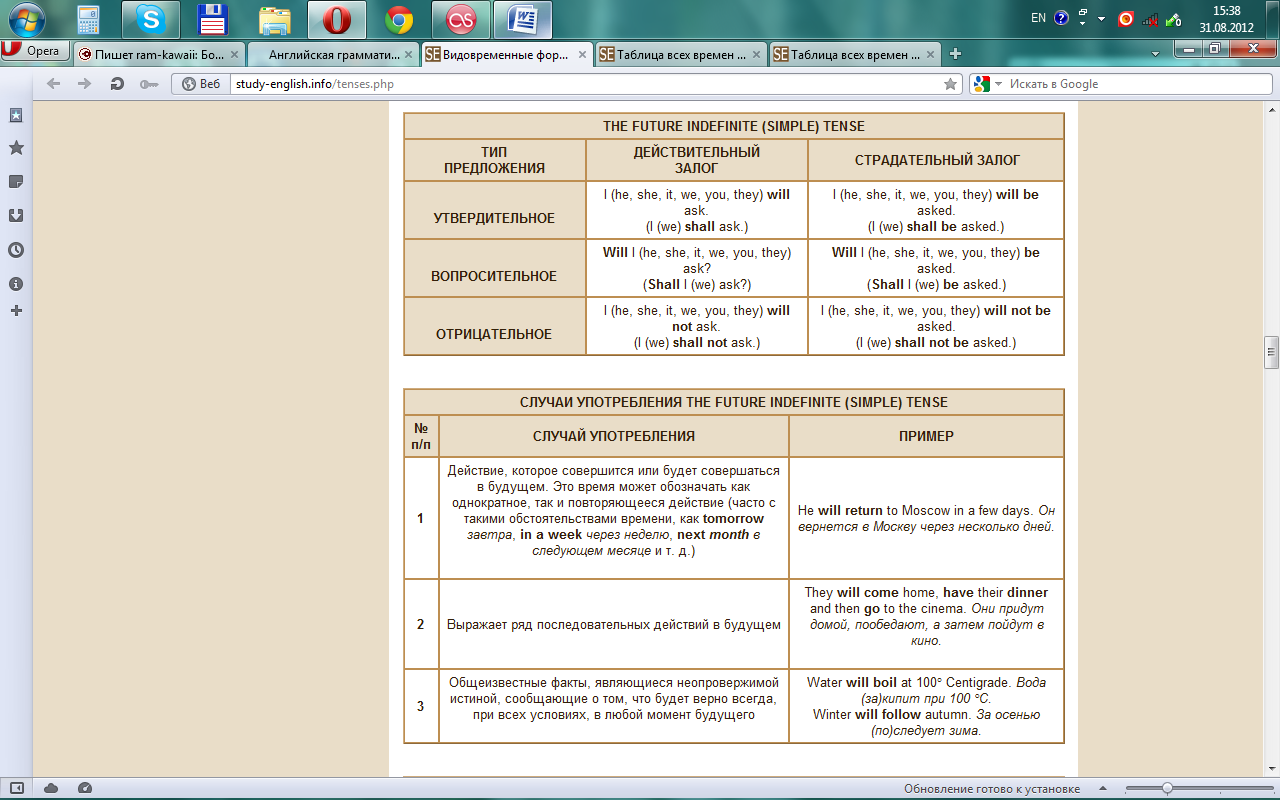The image size is (1280, 800).
Task: Switch to the Пишет ram-kawaii tab
Action: pos(158,55)
